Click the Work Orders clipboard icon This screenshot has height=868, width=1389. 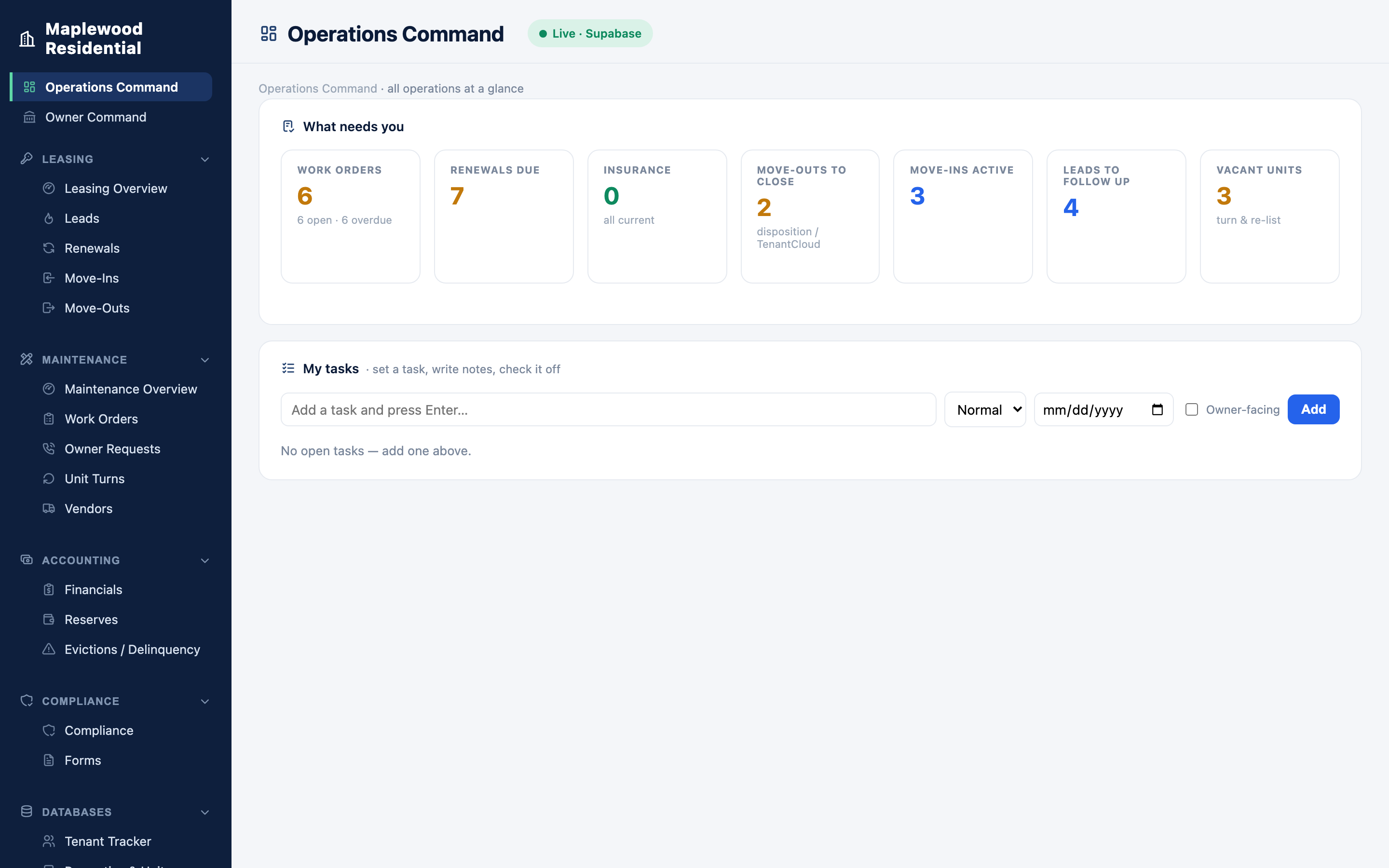click(49, 419)
